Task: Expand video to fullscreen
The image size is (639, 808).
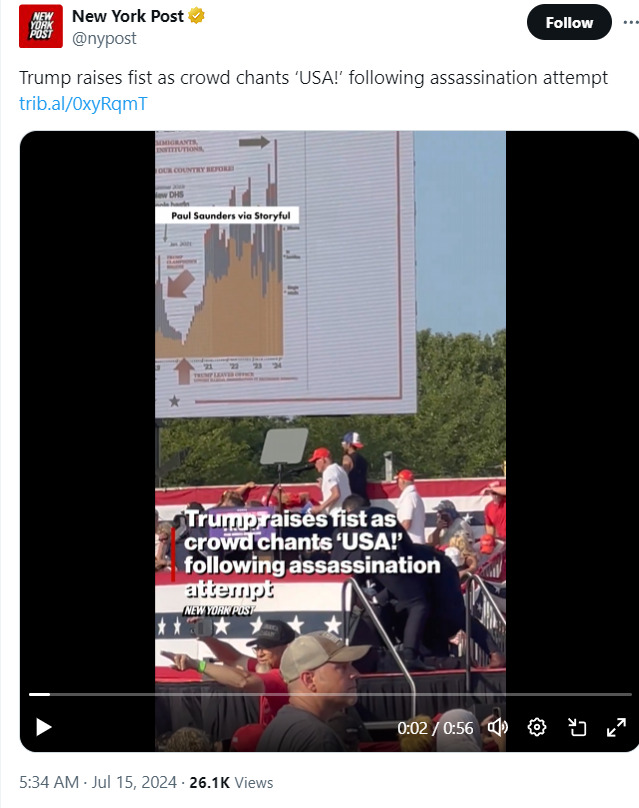Action: [x=616, y=727]
